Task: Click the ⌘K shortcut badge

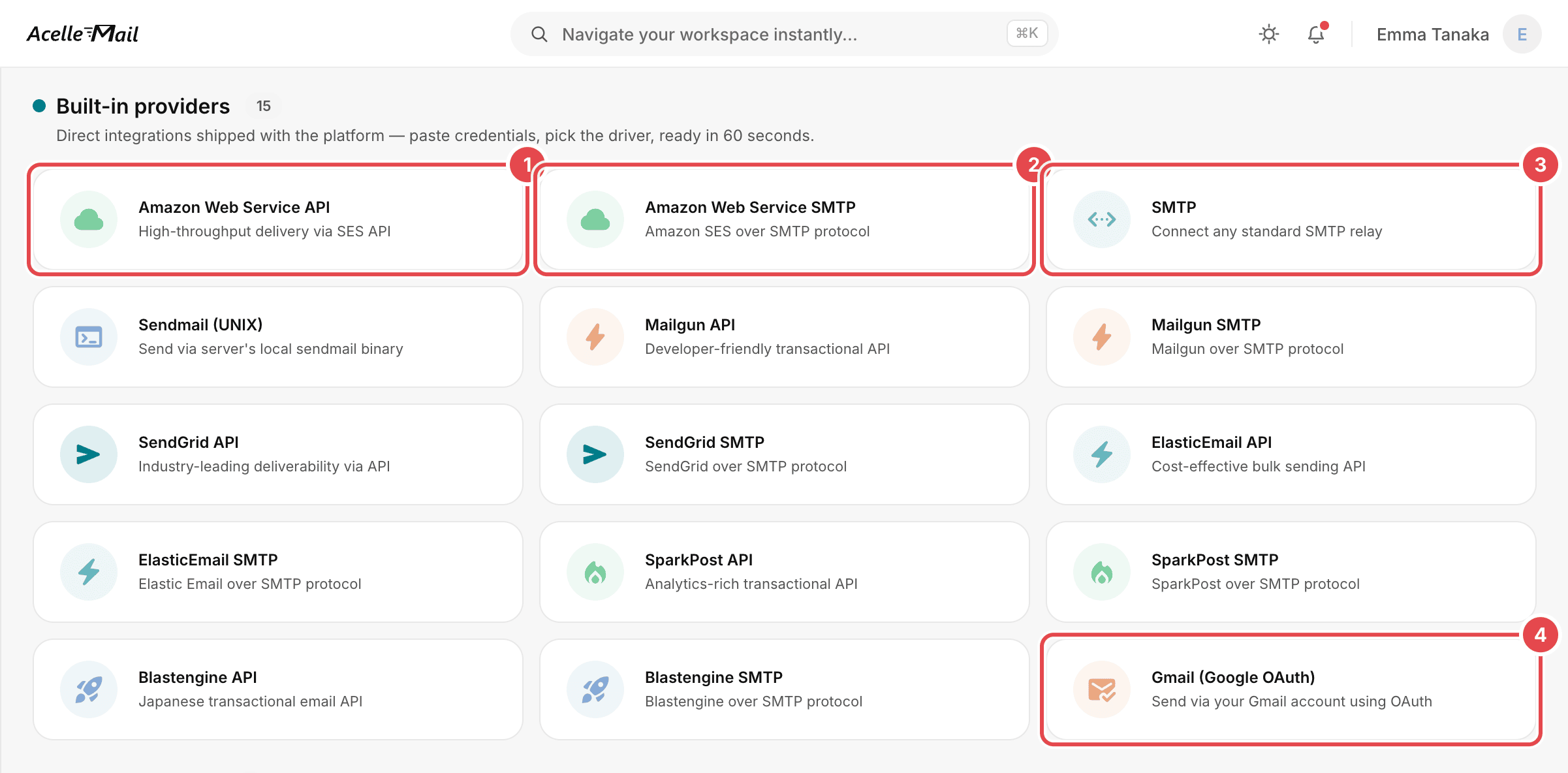Action: tap(1027, 33)
